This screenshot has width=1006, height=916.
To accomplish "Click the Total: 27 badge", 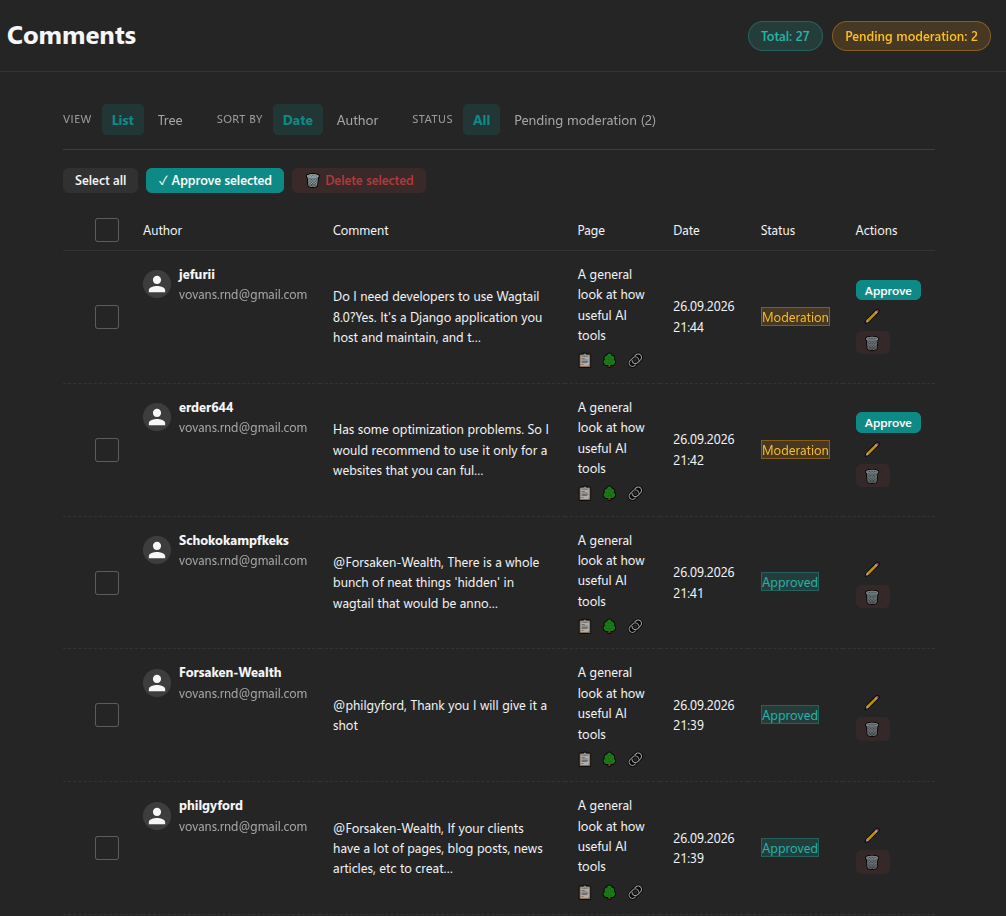I will tap(785, 36).
